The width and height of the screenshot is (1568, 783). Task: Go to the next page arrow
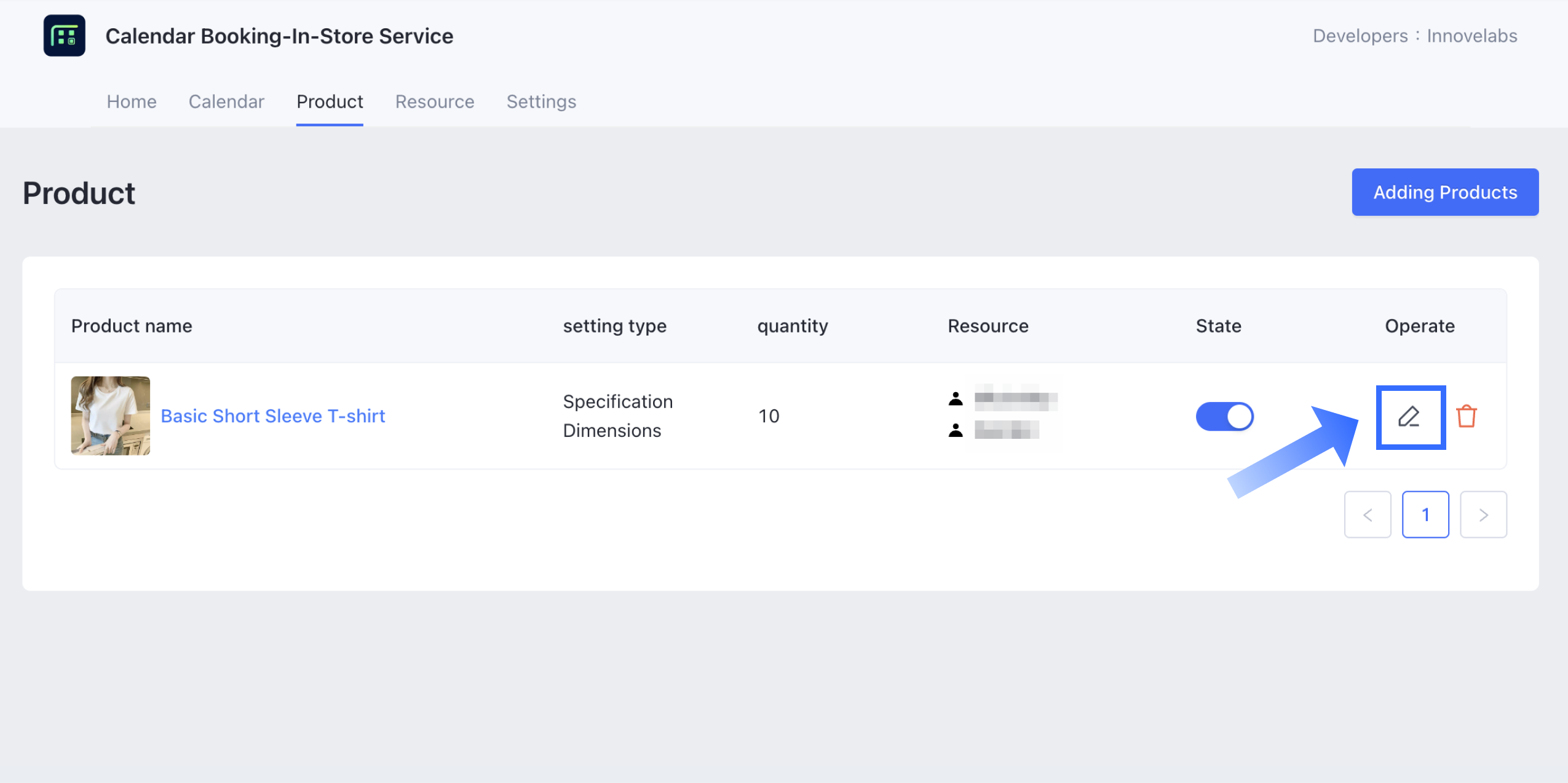coord(1483,514)
